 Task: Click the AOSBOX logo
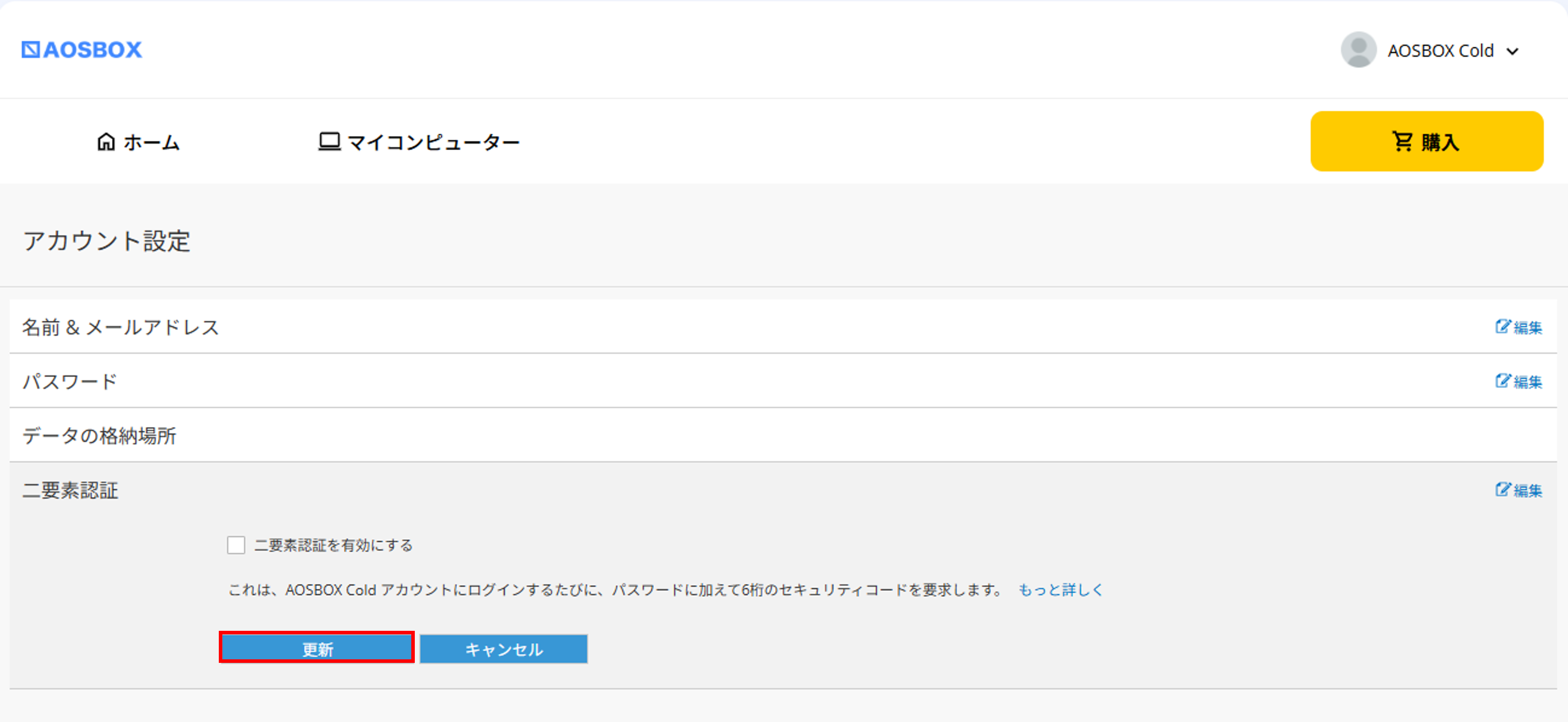point(82,50)
